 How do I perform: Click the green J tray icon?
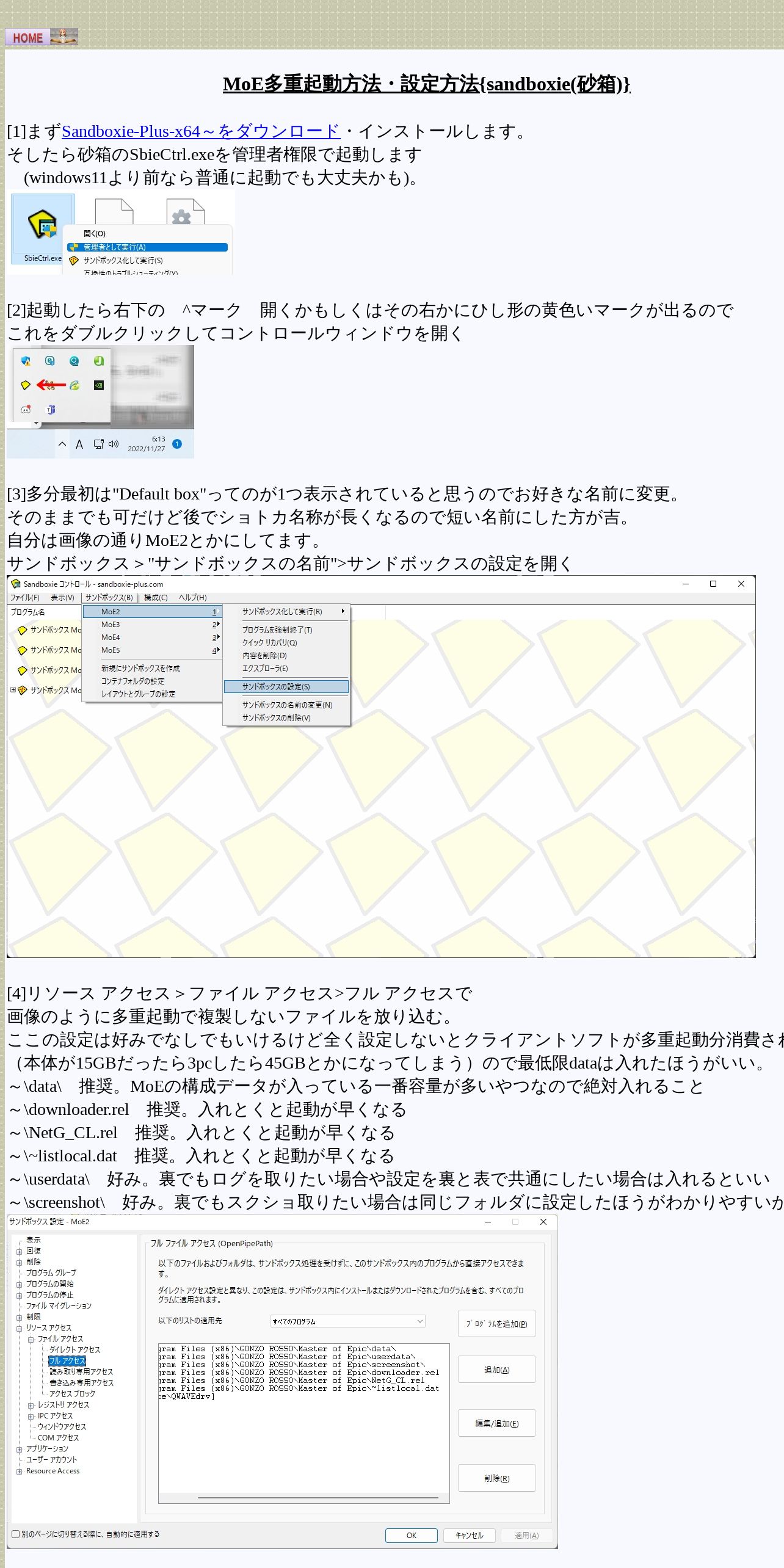click(98, 361)
